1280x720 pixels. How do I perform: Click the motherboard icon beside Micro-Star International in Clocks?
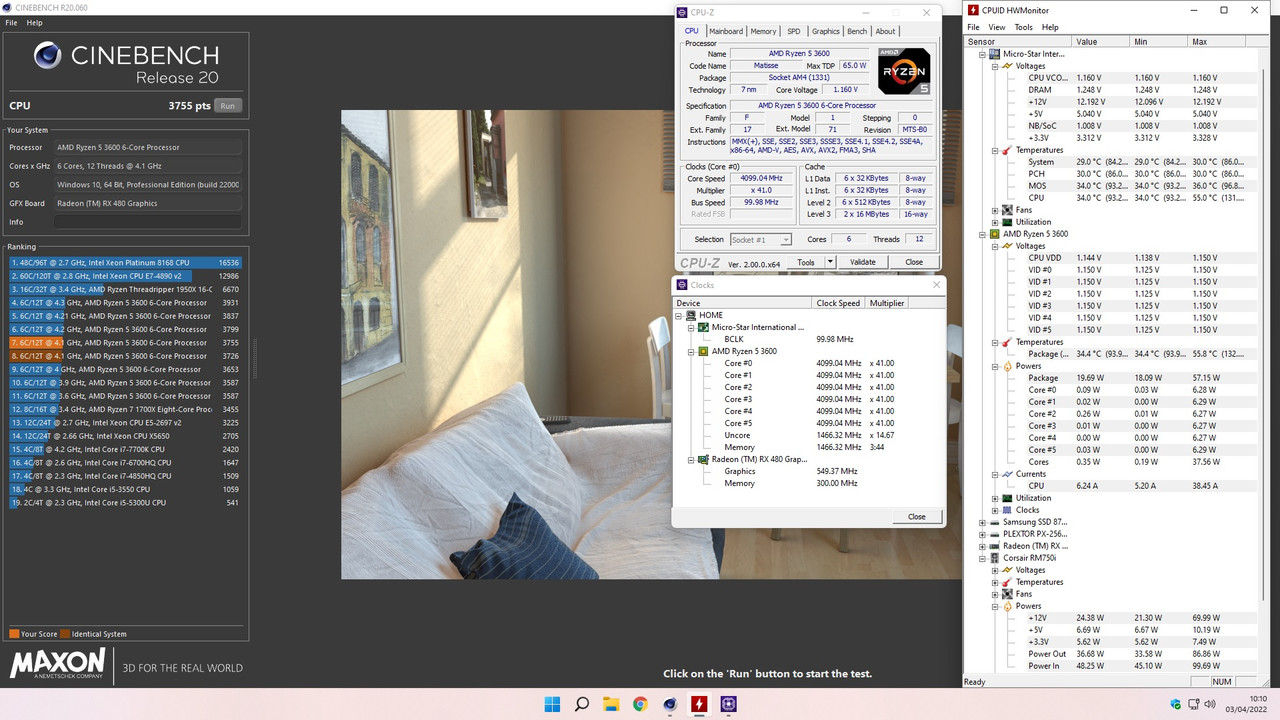point(704,327)
